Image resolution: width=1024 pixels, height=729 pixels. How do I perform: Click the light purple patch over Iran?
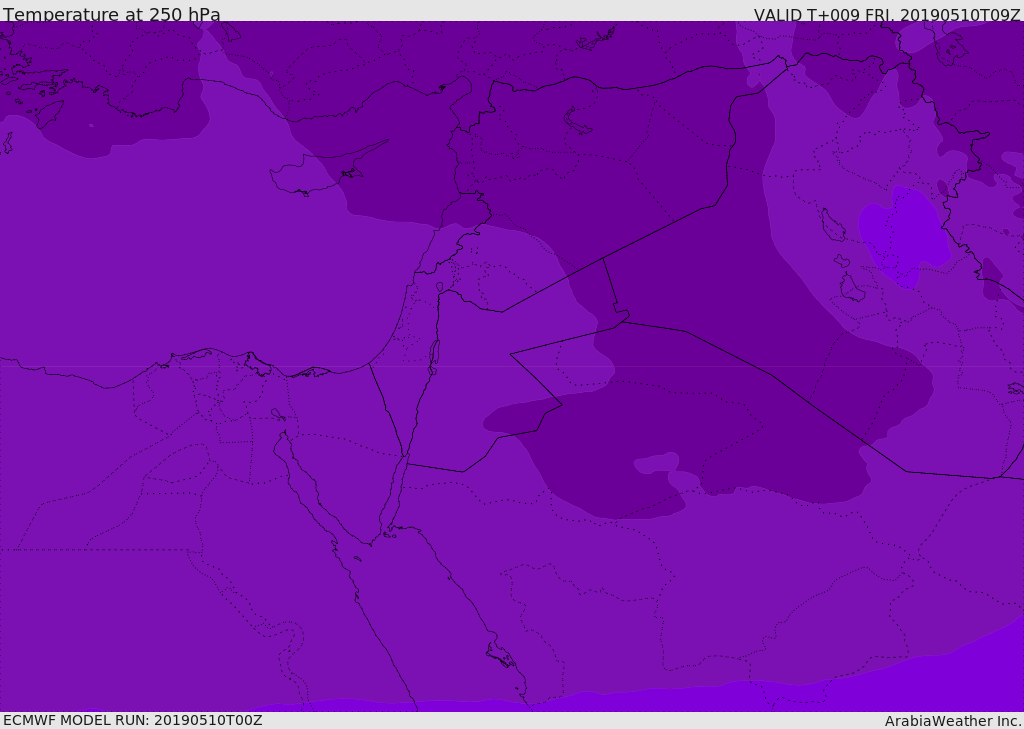[x=904, y=236]
